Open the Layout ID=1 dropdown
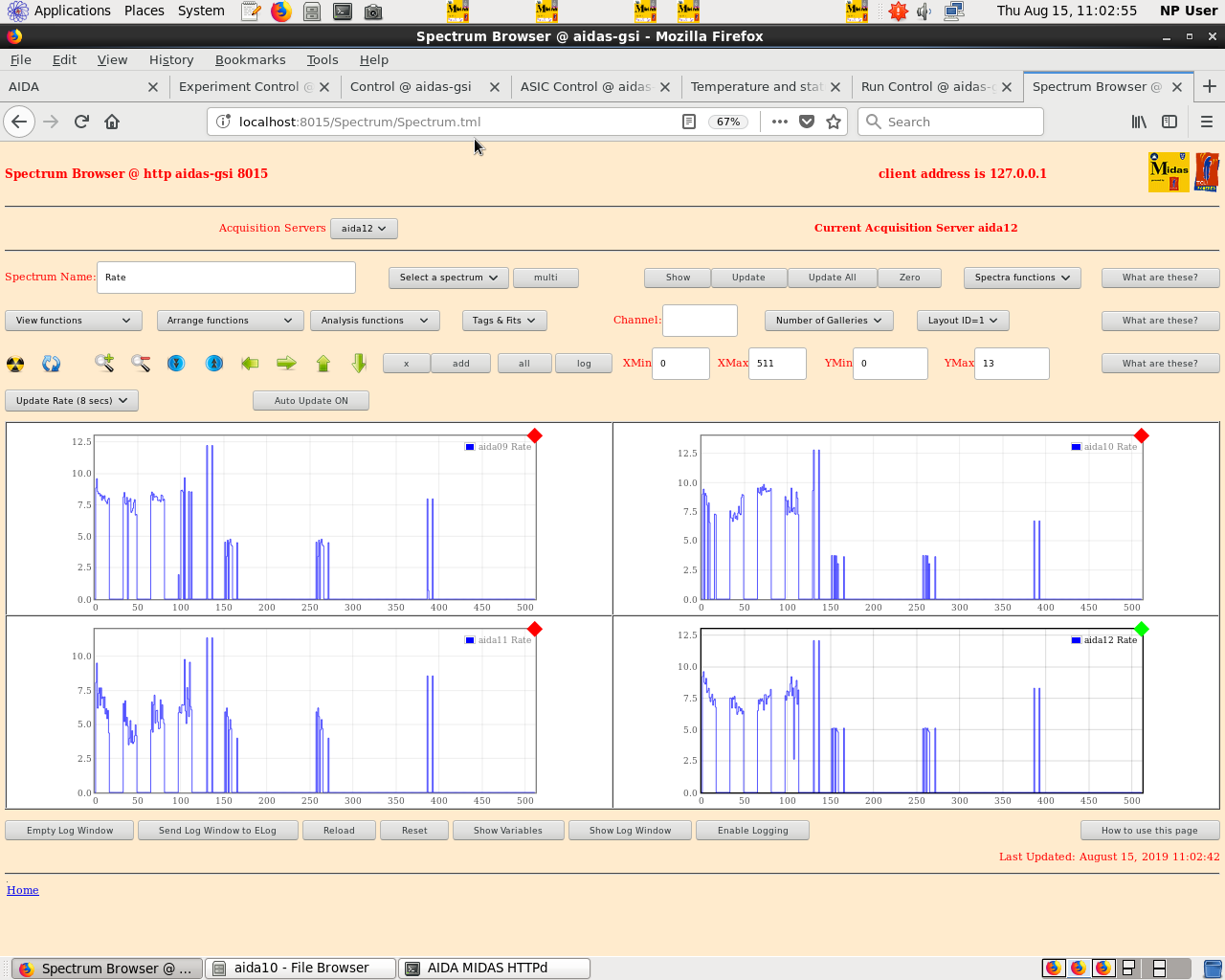The image size is (1225, 980). pos(963,321)
